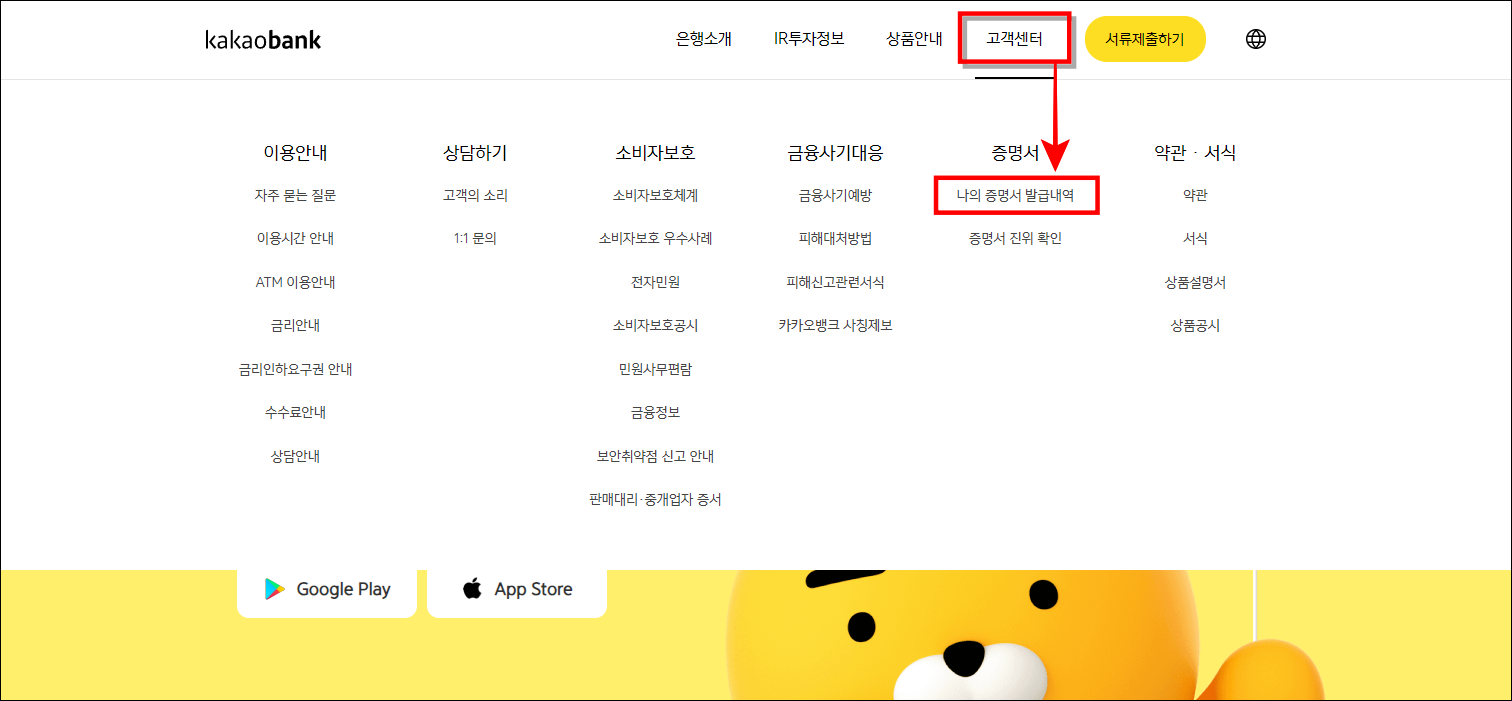Screen dimensions: 1512x701
Task: Open 약관 link under 약관 · 서식
Action: pyautogui.click(x=1195, y=196)
